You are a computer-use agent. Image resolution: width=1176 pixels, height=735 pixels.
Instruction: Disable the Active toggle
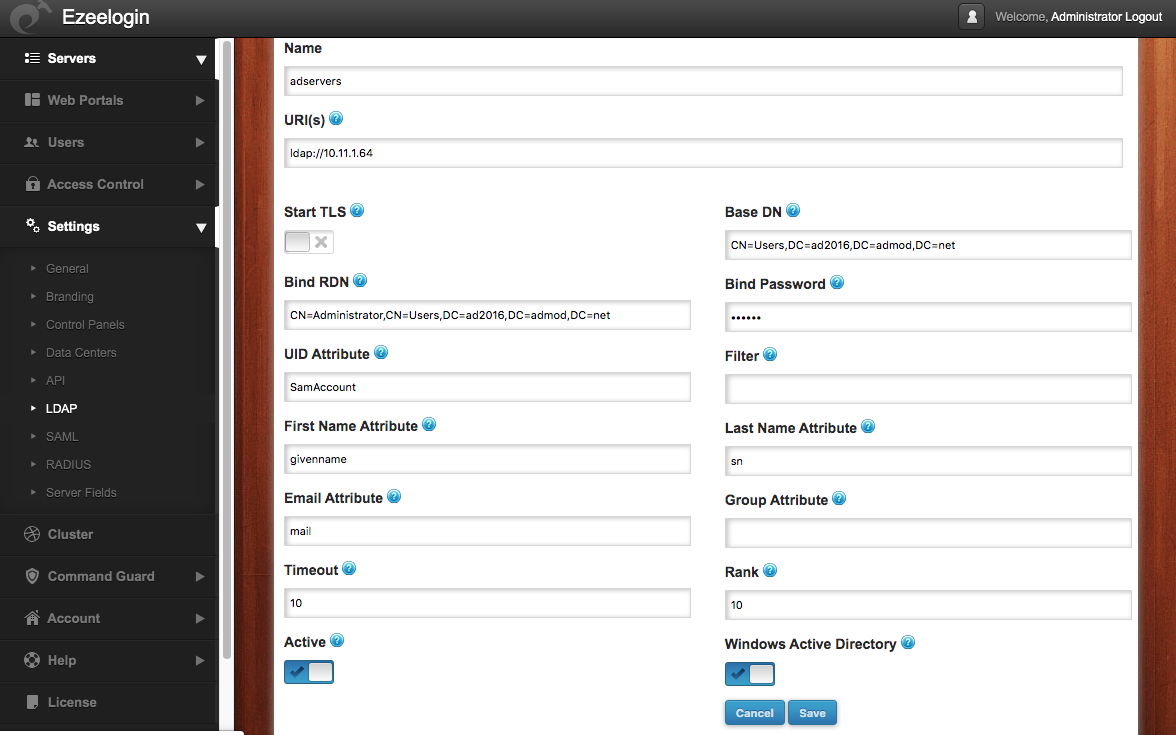pyautogui.click(x=308, y=671)
